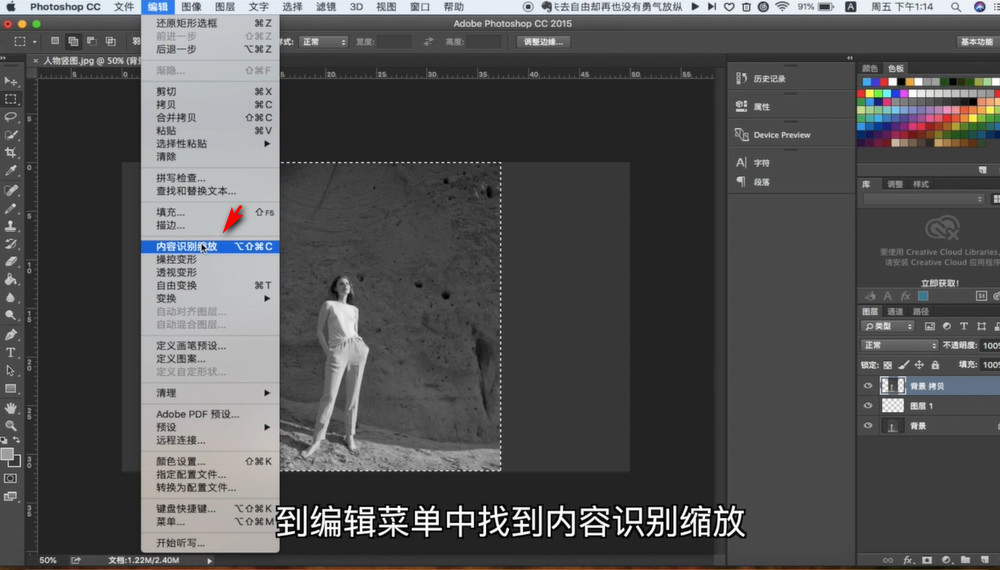Toggle lock transparent pixels
This screenshot has width=1000, height=570.
tap(887, 365)
